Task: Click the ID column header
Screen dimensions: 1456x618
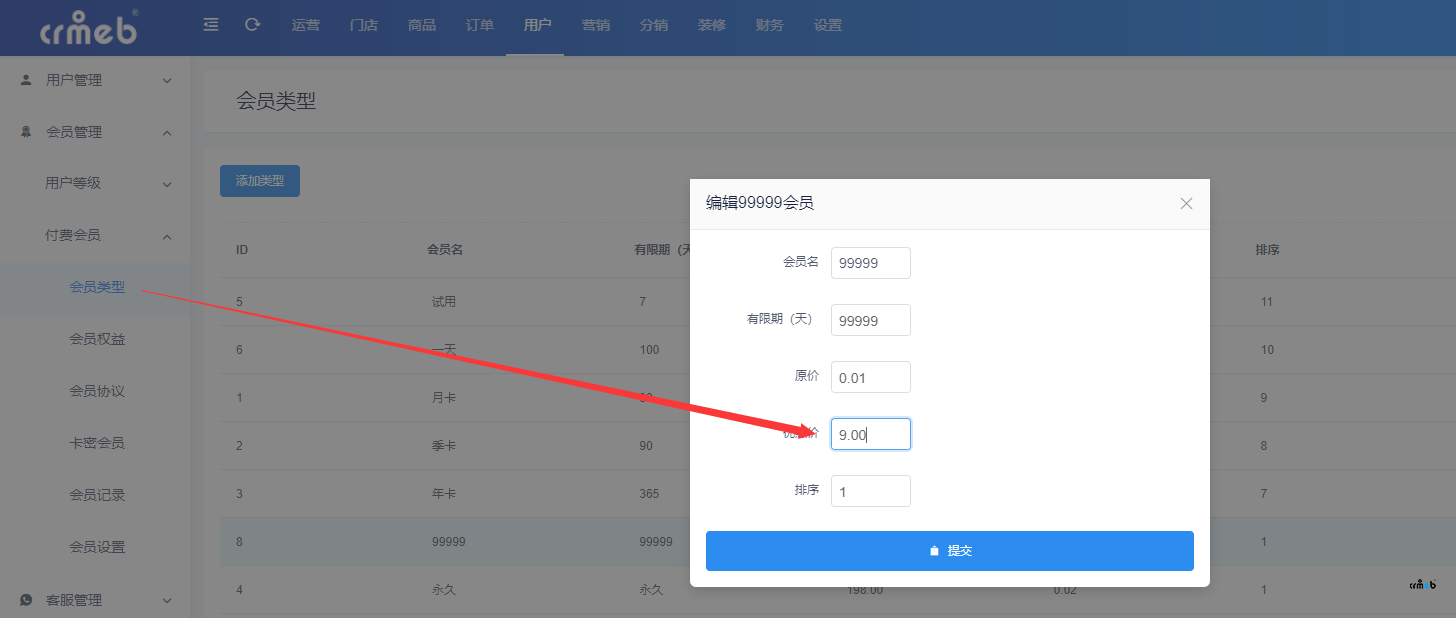Action: pyautogui.click(x=242, y=250)
